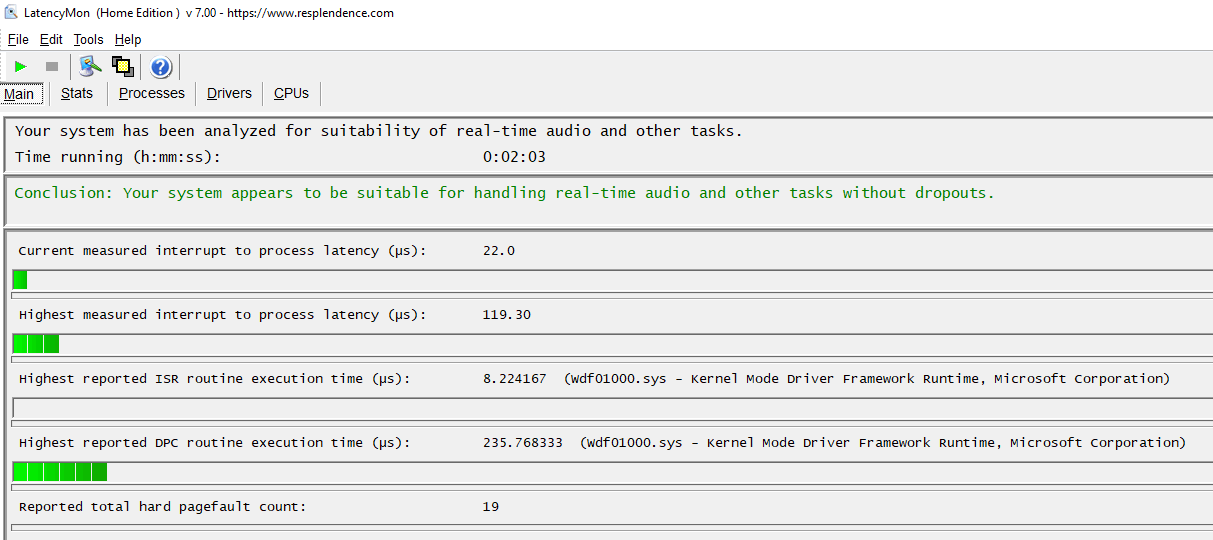Switch to the Stats tab
Screen dimensions: 1213x540
(77, 93)
